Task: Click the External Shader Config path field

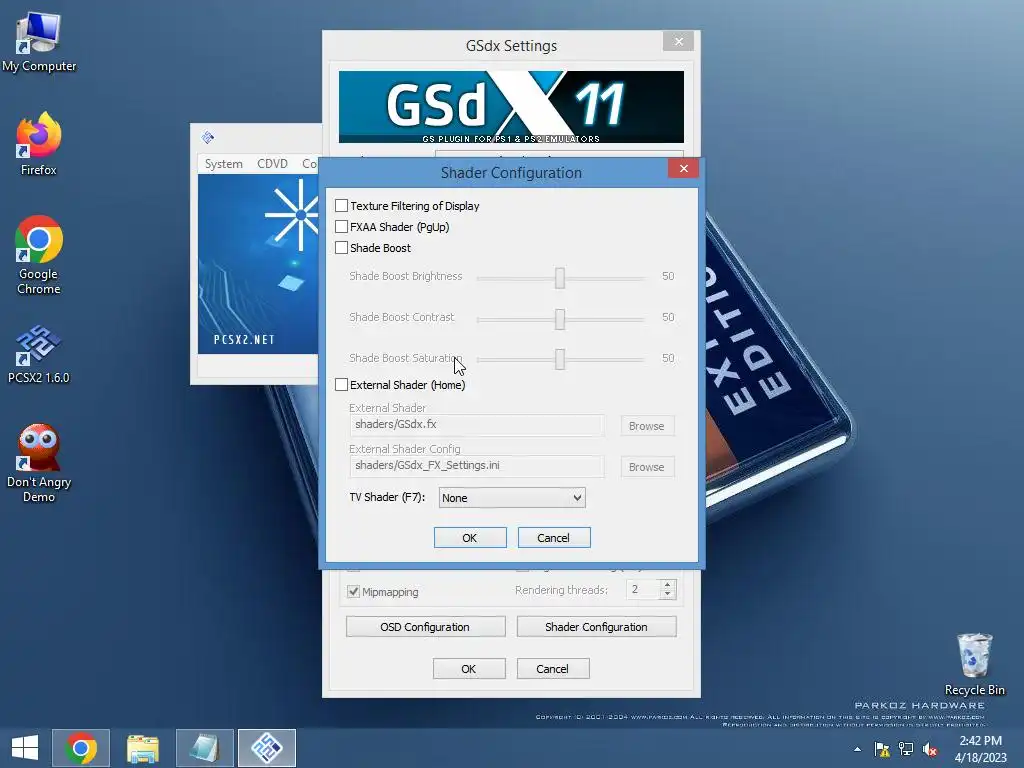Action: 477,466
